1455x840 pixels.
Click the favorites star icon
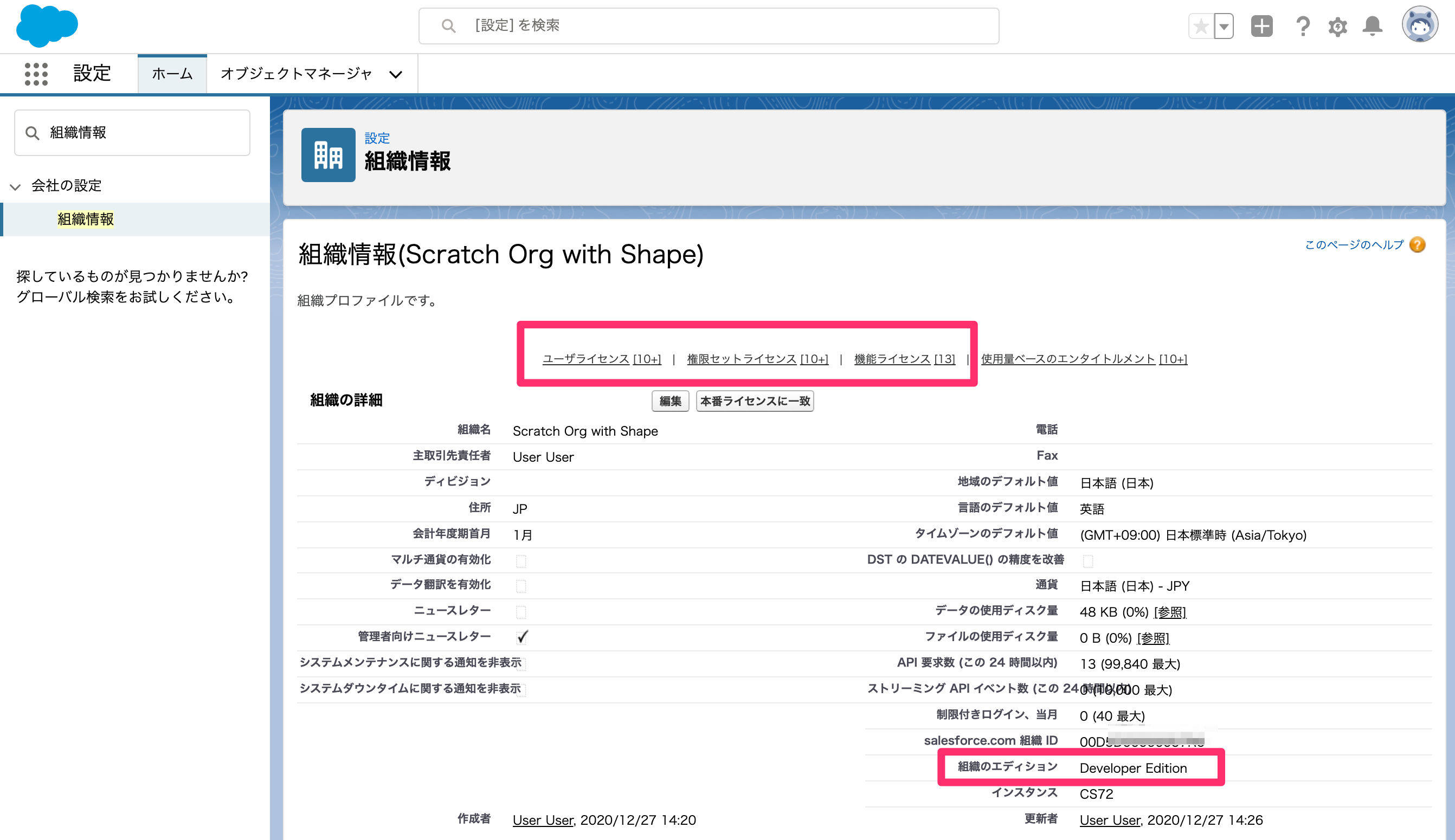[1201, 26]
